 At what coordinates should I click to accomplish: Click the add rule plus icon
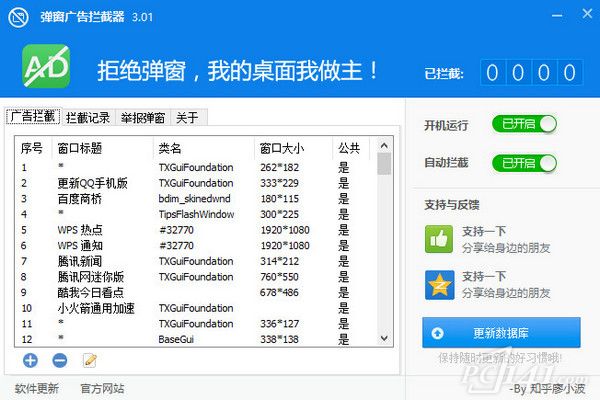30,361
